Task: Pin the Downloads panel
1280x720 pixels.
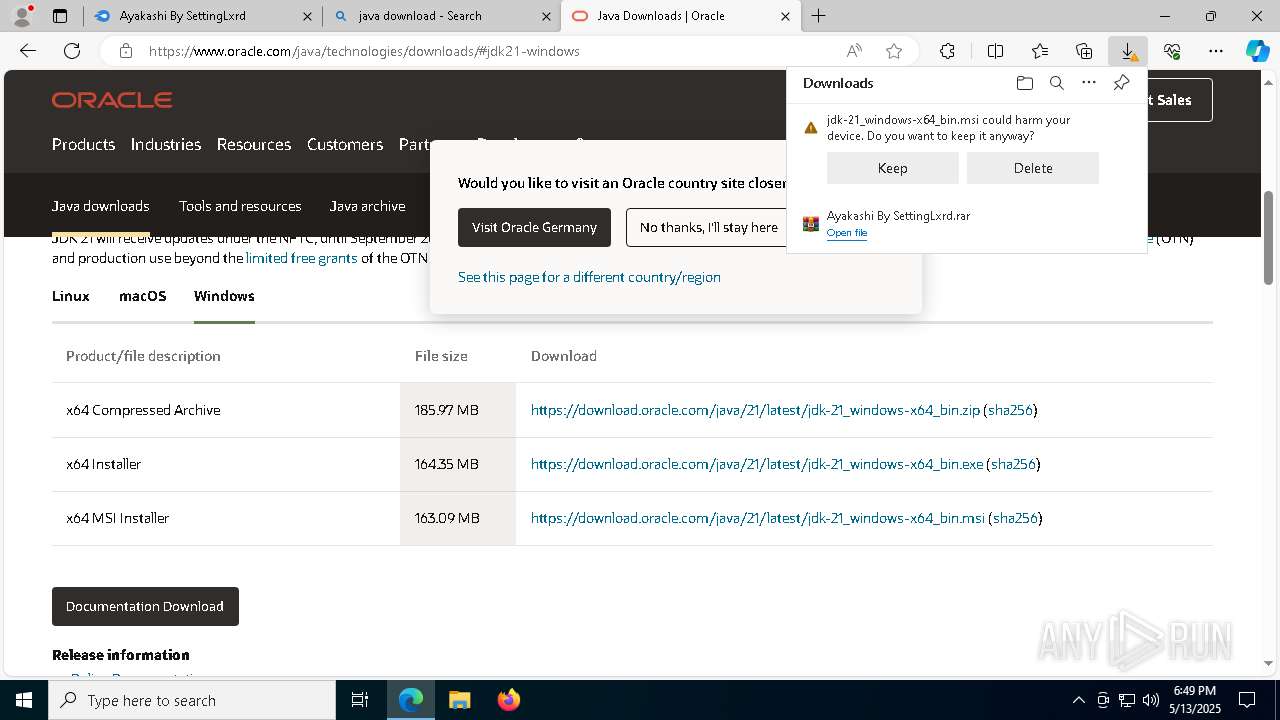Action: click(x=1121, y=83)
